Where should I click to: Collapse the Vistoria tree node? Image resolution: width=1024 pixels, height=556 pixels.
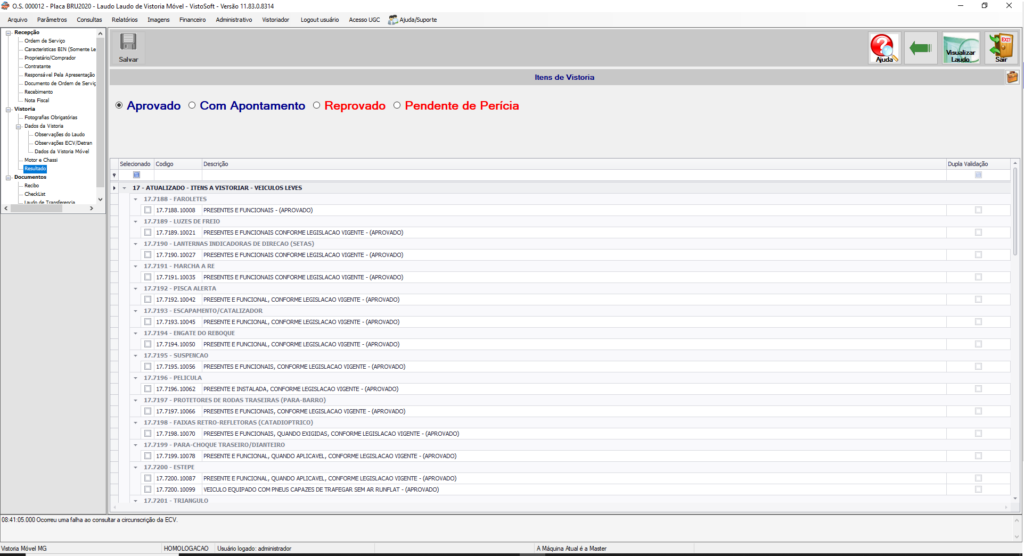(8, 108)
